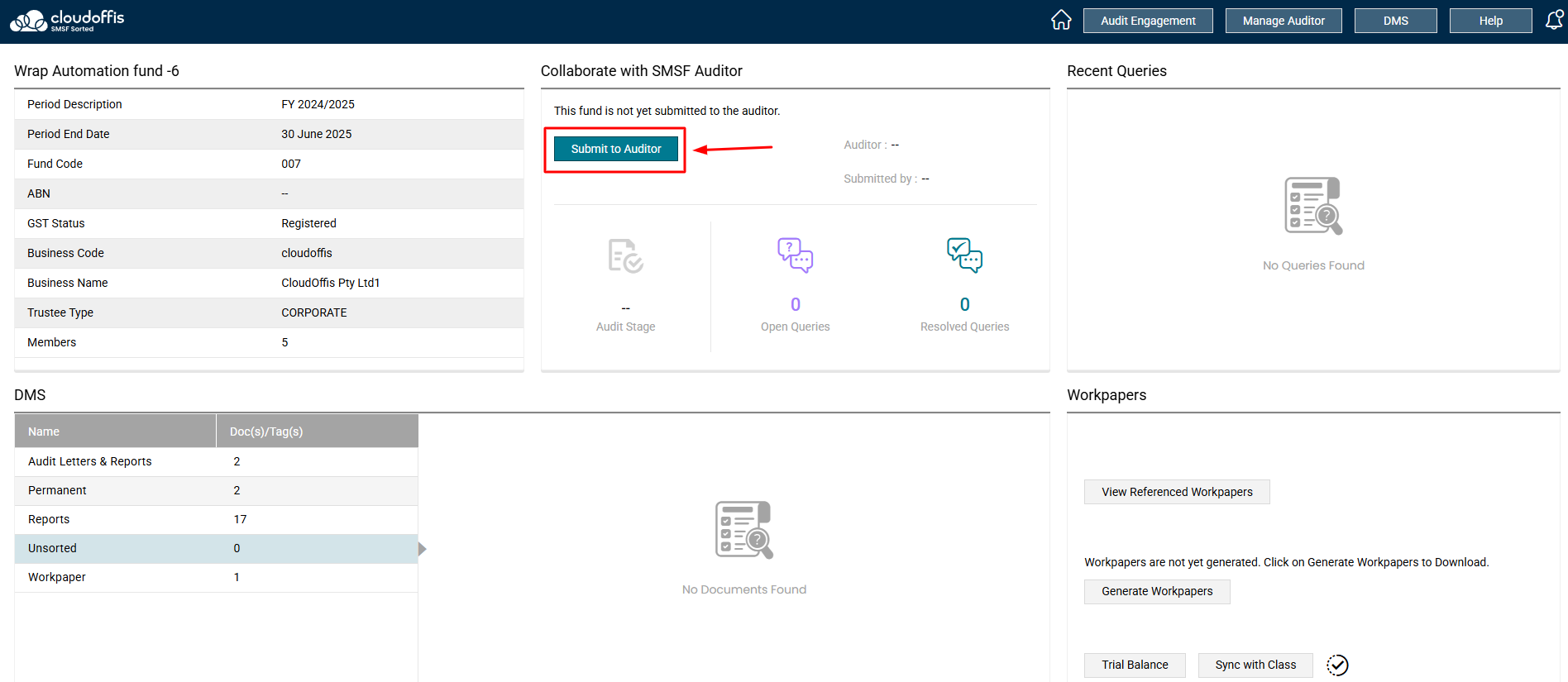Click the No Queries Found illustration
This screenshot has width=1568, height=682.
tap(1313, 206)
